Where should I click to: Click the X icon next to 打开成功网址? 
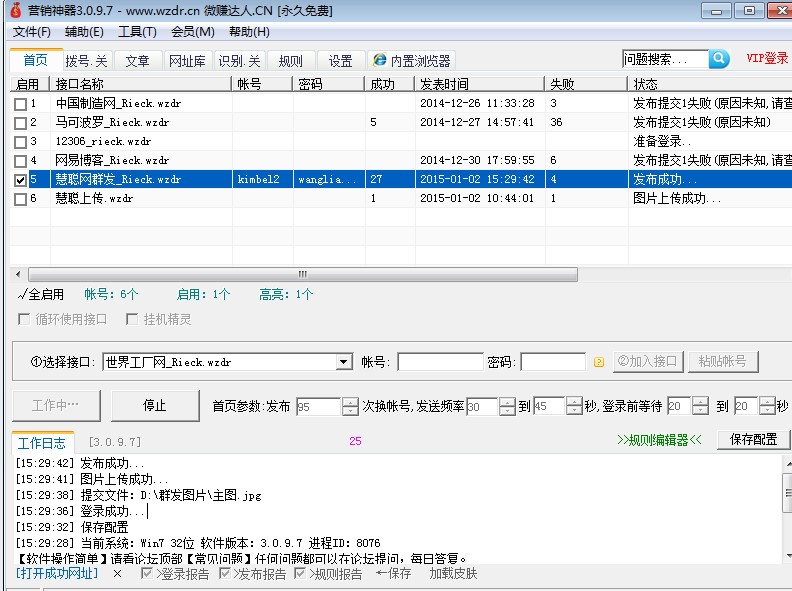point(117,574)
